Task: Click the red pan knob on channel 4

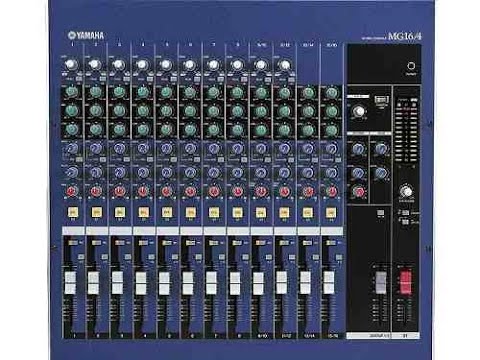Action: pos(143,191)
